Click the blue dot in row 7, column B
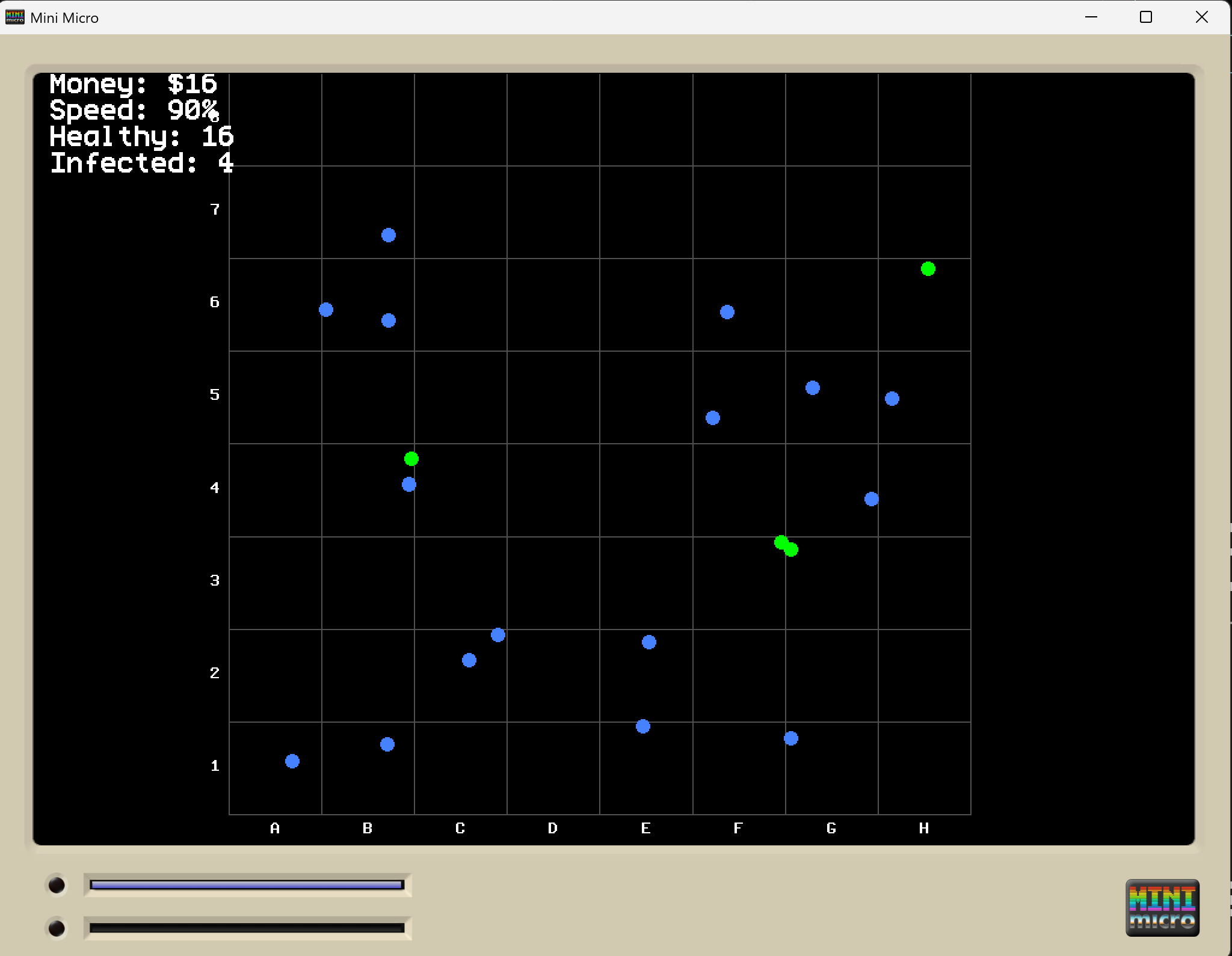 [389, 235]
